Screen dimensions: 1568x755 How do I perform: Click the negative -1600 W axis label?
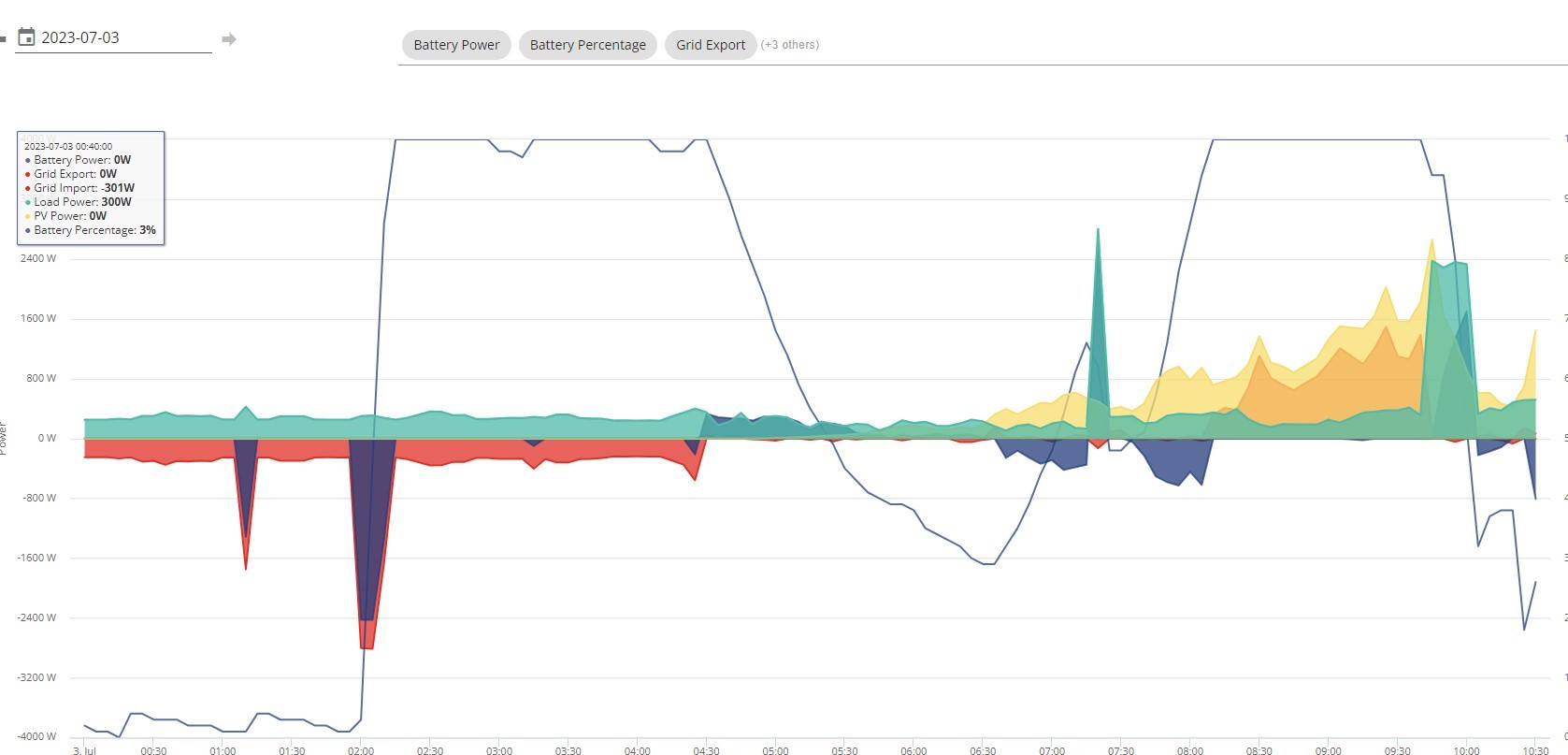point(37,558)
